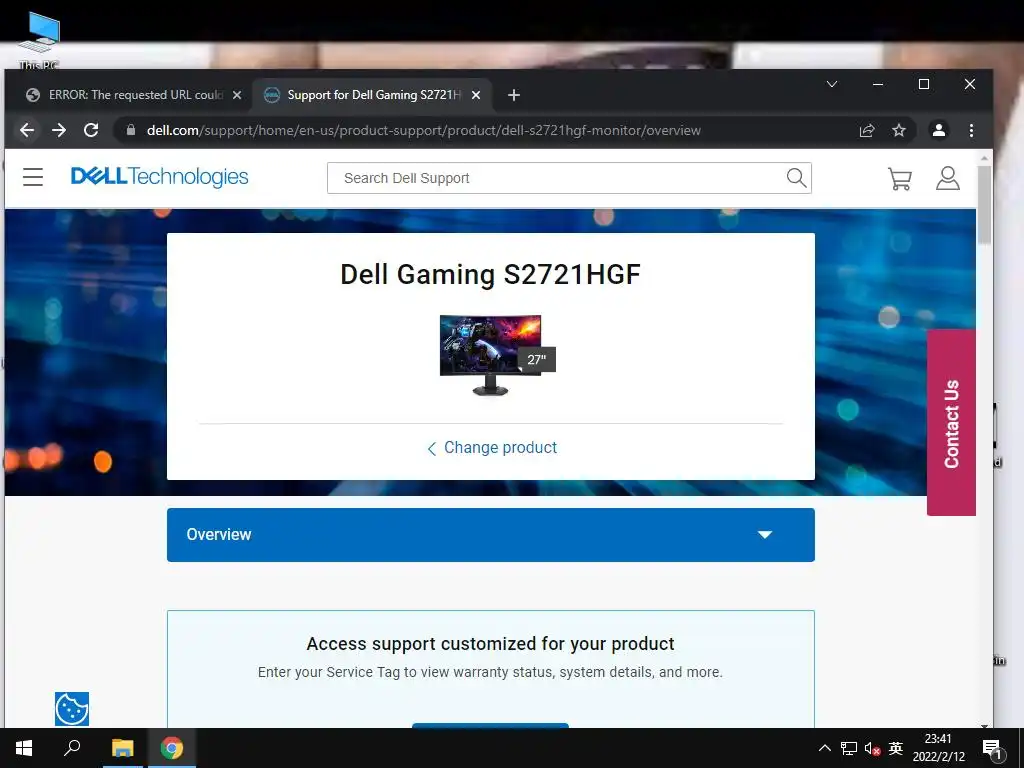Switch the input language indicator

pyautogui.click(x=895, y=748)
